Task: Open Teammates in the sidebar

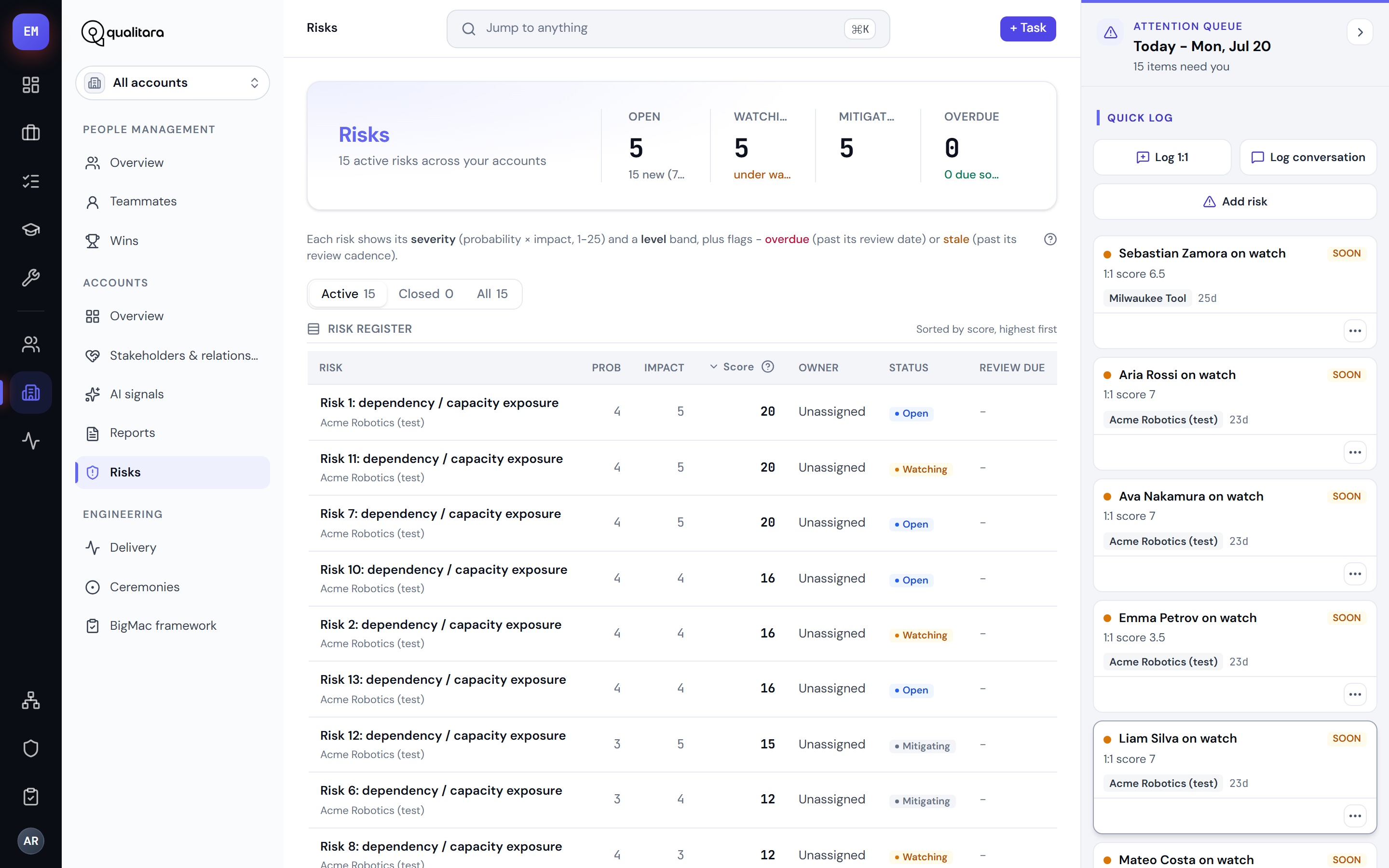Action: point(173,202)
